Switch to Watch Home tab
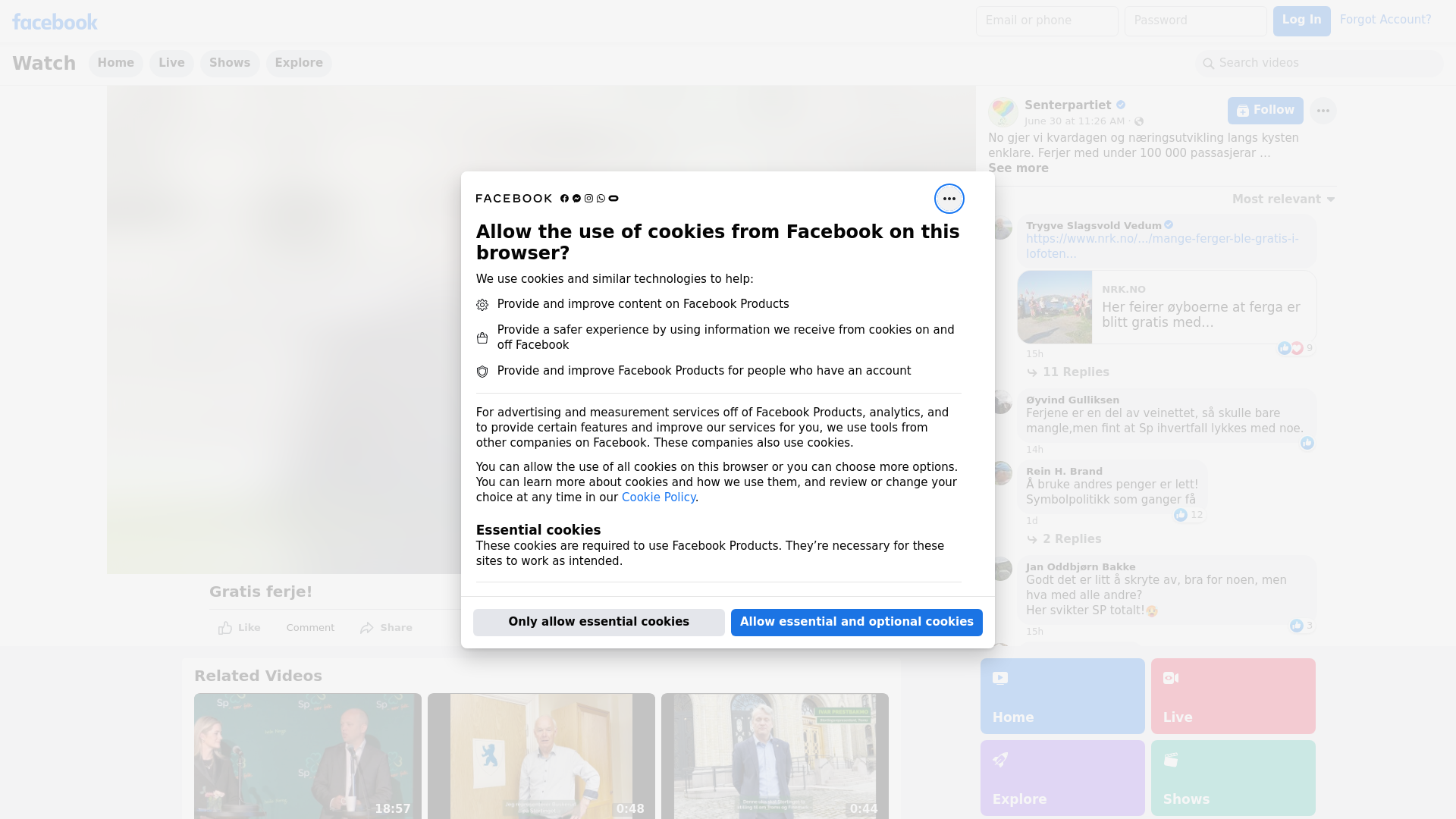 pyautogui.click(x=115, y=63)
